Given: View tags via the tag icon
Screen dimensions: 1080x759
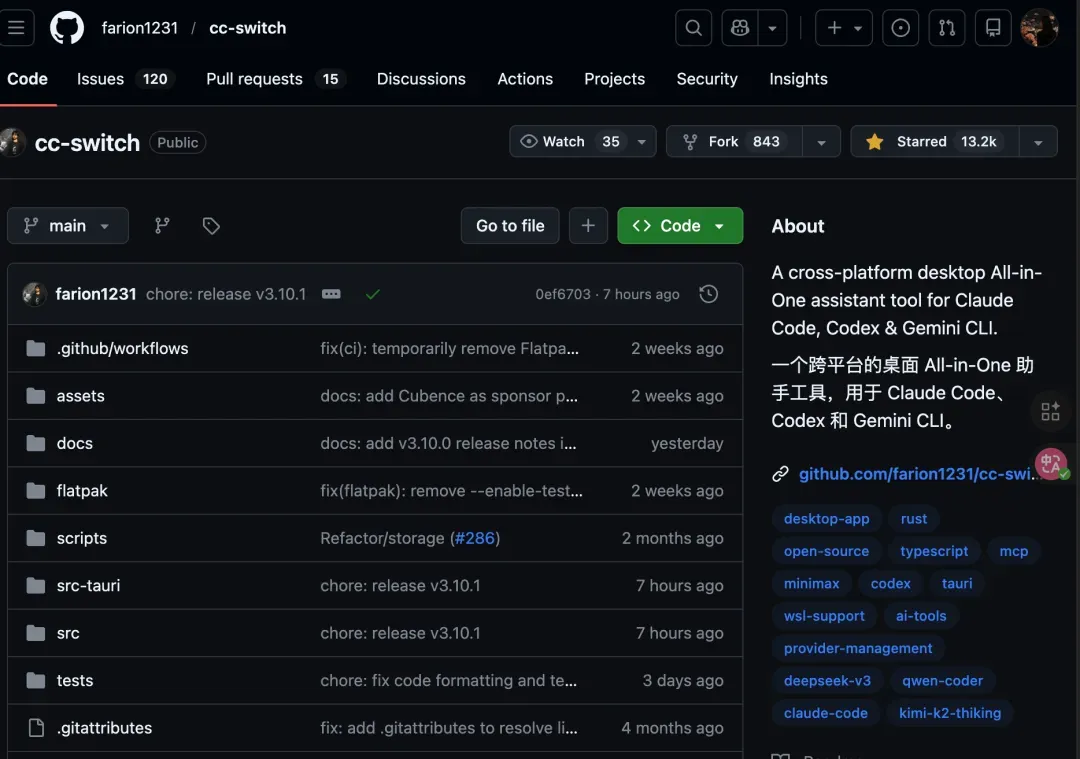Looking at the screenshot, I should point(211,226).
